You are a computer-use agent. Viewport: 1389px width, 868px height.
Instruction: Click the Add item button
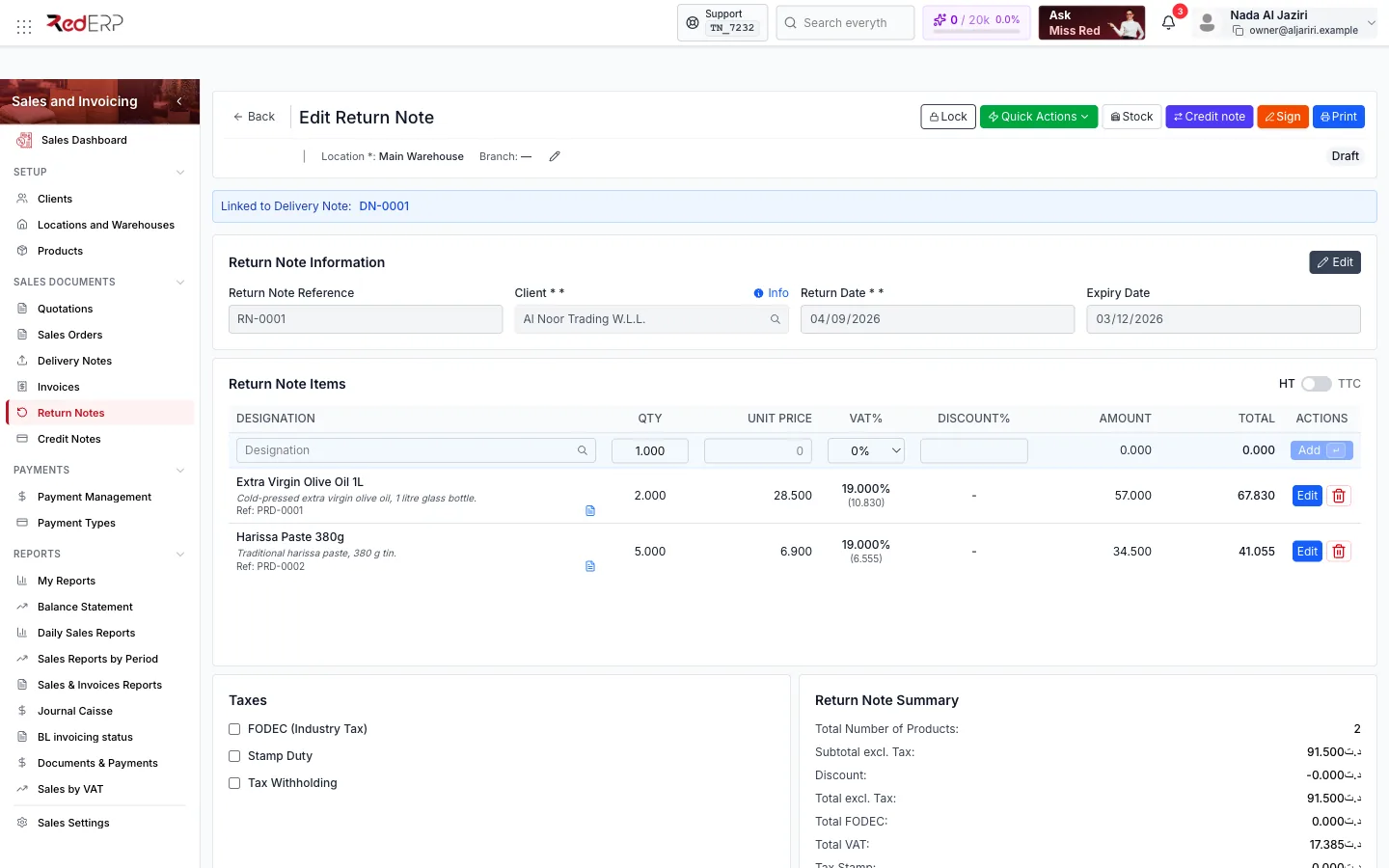(1321, 450)
